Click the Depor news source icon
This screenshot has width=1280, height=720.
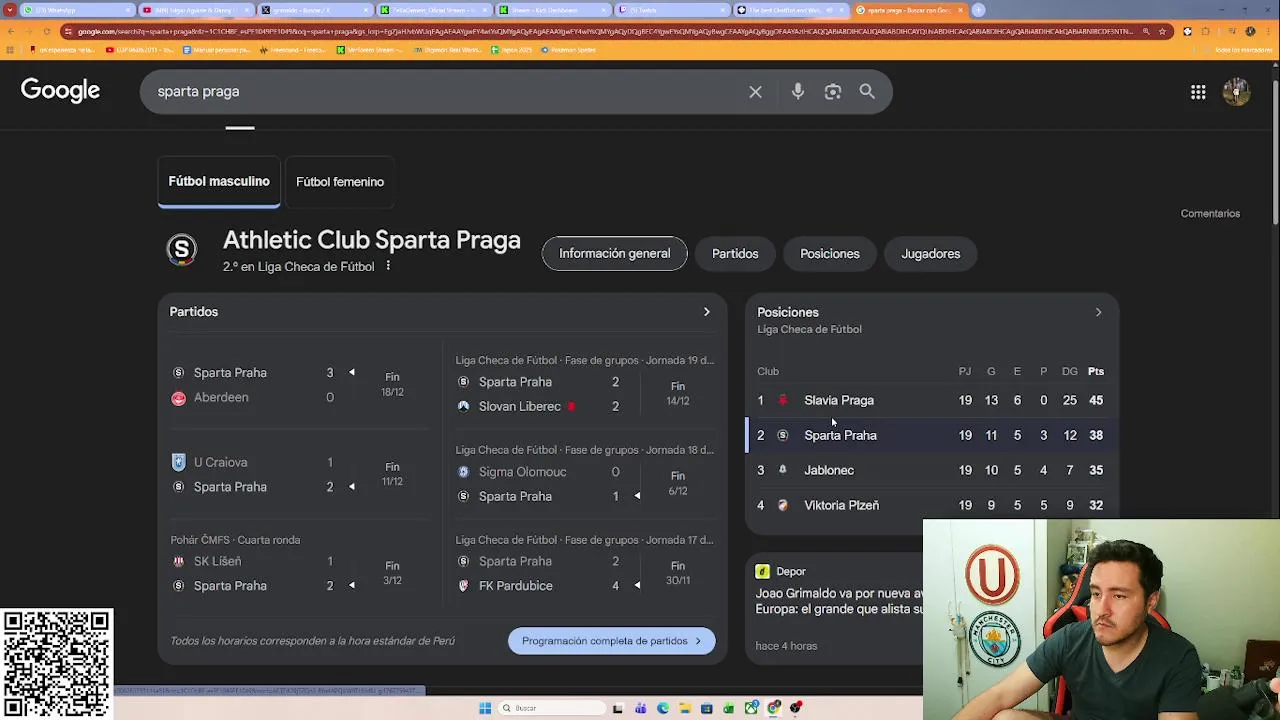(763, 571)
